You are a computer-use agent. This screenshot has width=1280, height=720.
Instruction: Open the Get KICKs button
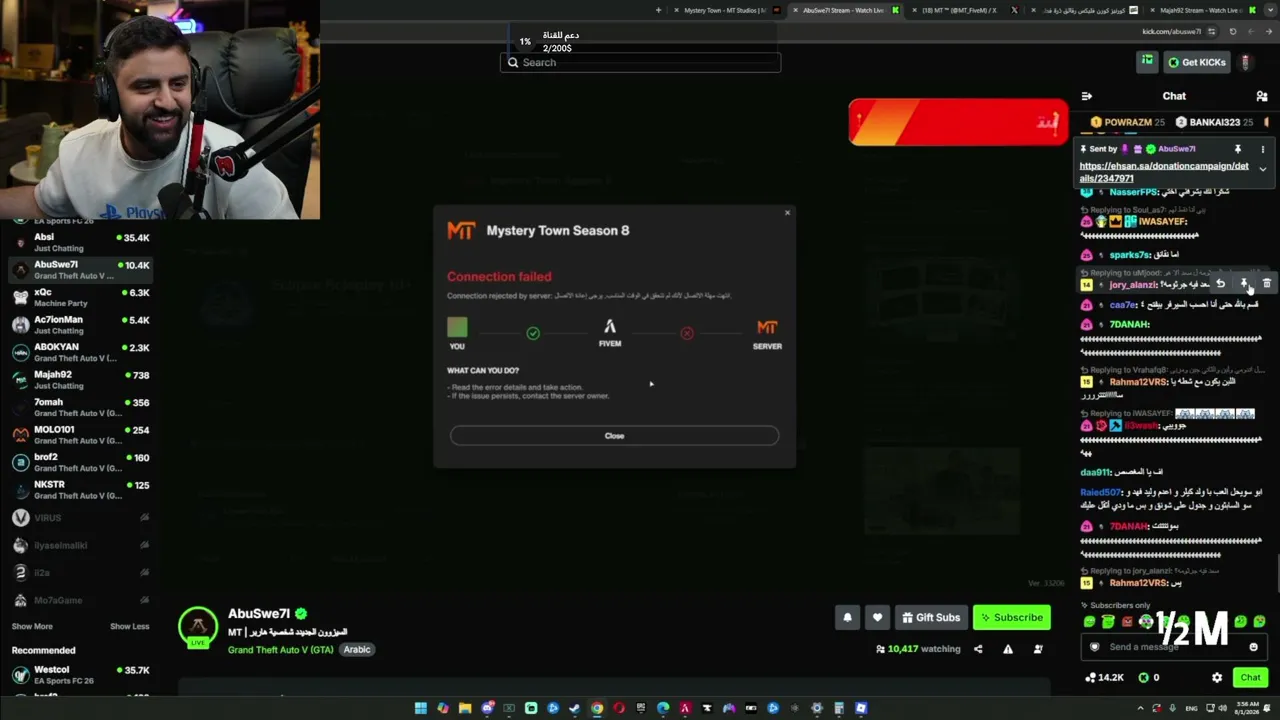point(1197,62)
